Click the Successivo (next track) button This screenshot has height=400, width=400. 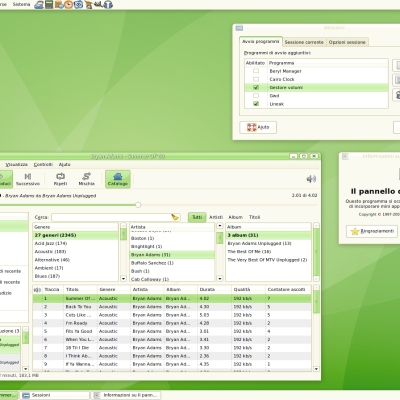(x=28, y=179)
